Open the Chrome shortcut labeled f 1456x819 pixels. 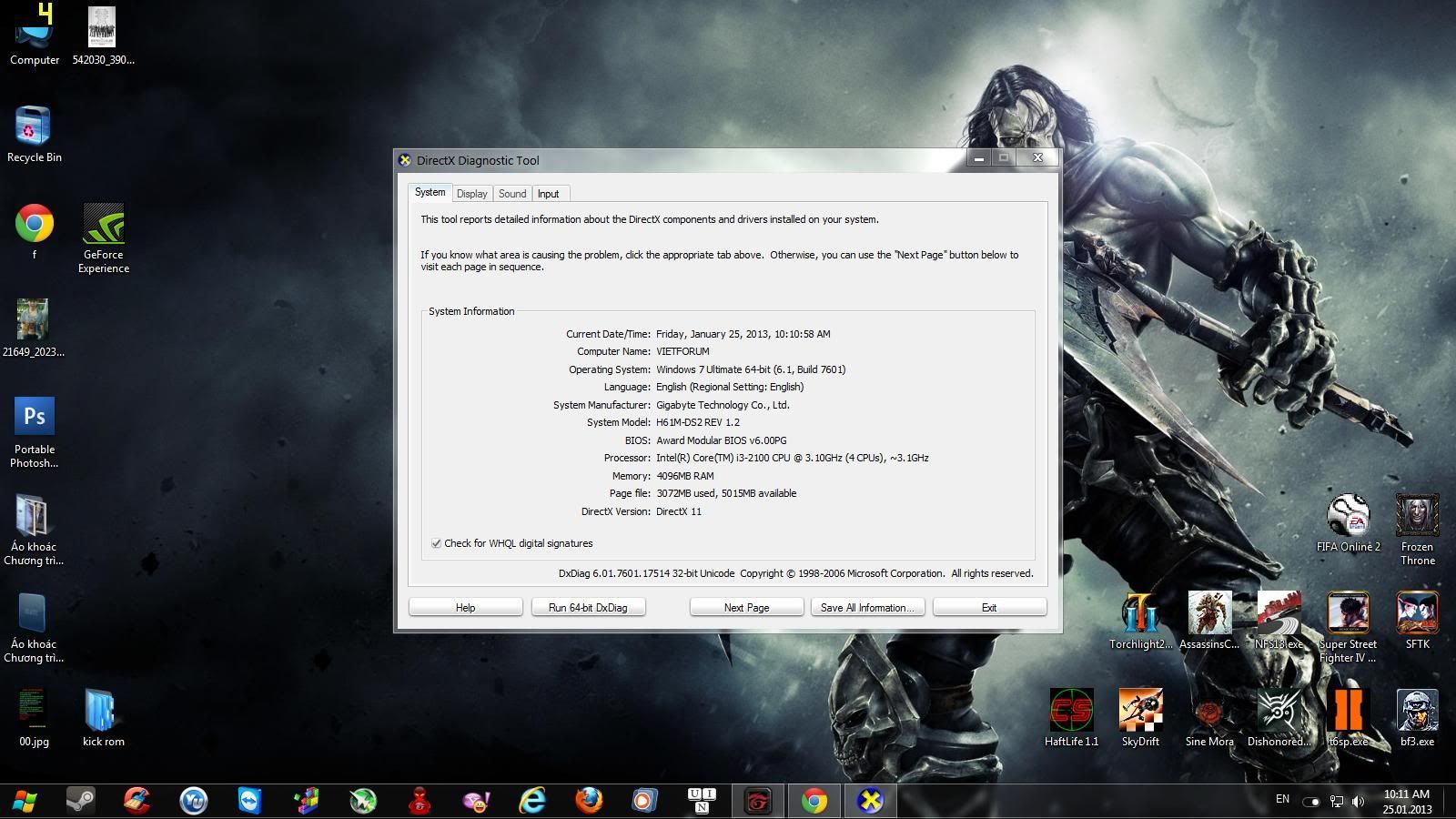35,230
